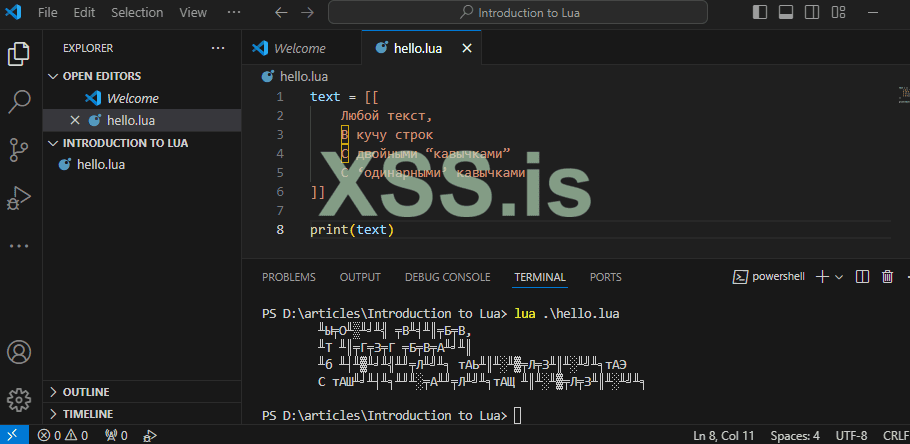The height and width of the screenshot is (444, 910).
Task: Open the Run and Debug view
Action: click(19, 197)
